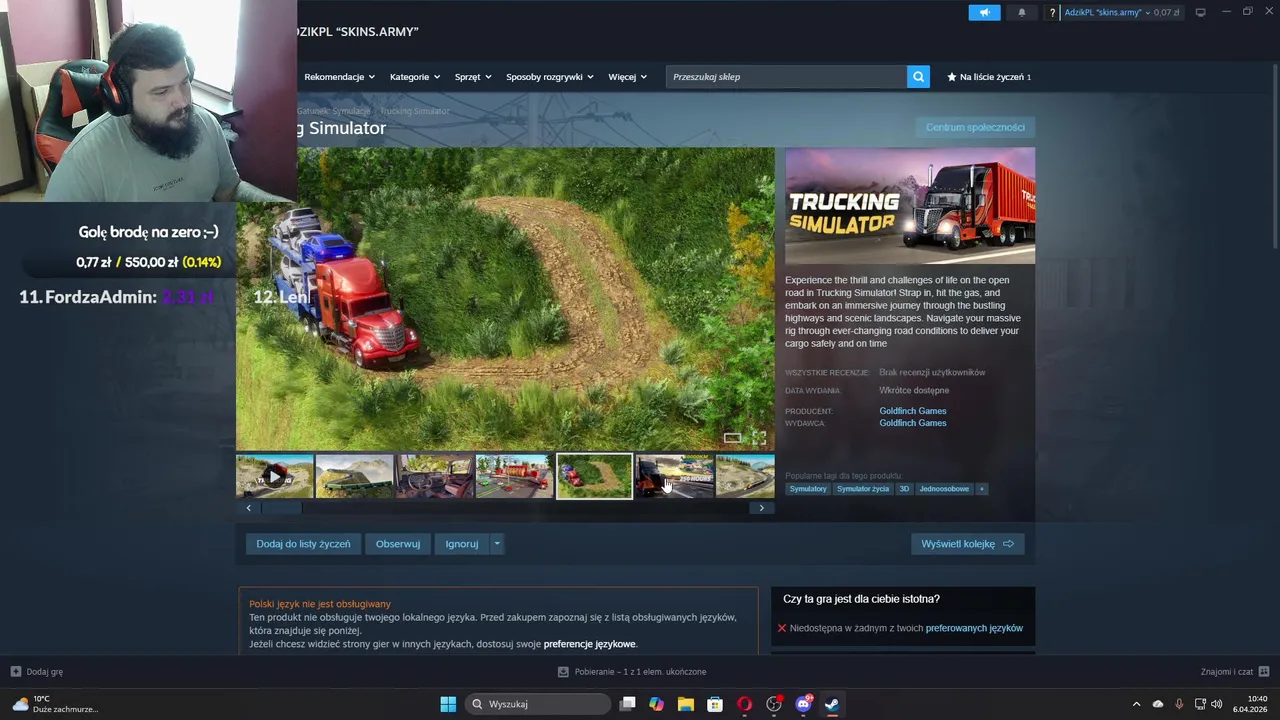Image resolution: width=1280 pixels, height=720 pixels.
Task: Select the red truck parking lot thumbnail
Action: pyautogui.click(x=514, y=476)
